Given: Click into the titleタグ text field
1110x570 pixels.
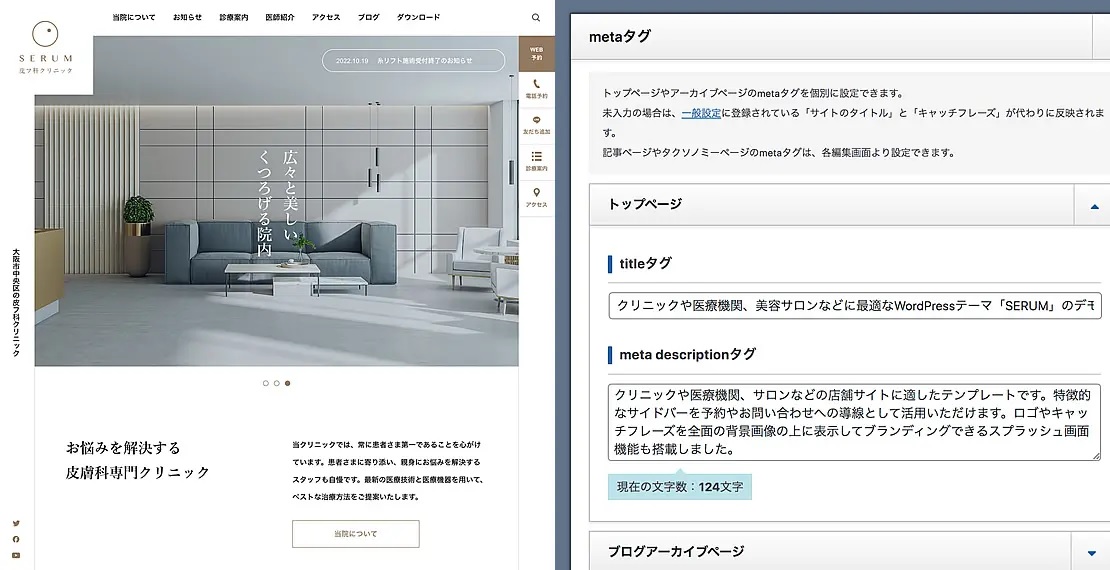Looking at the screenshot, I should point(854,306).
